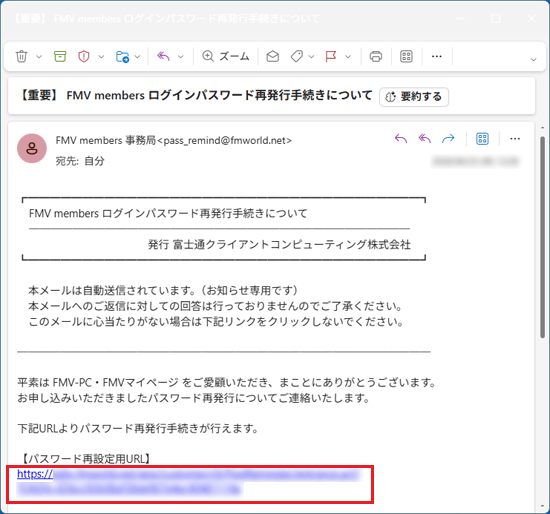The width and height of the screenshot is (550, 514).
Task: Click 発行 富士通クライアントコンピューティング株式会社 text
Action: click(x=279, y=244)
